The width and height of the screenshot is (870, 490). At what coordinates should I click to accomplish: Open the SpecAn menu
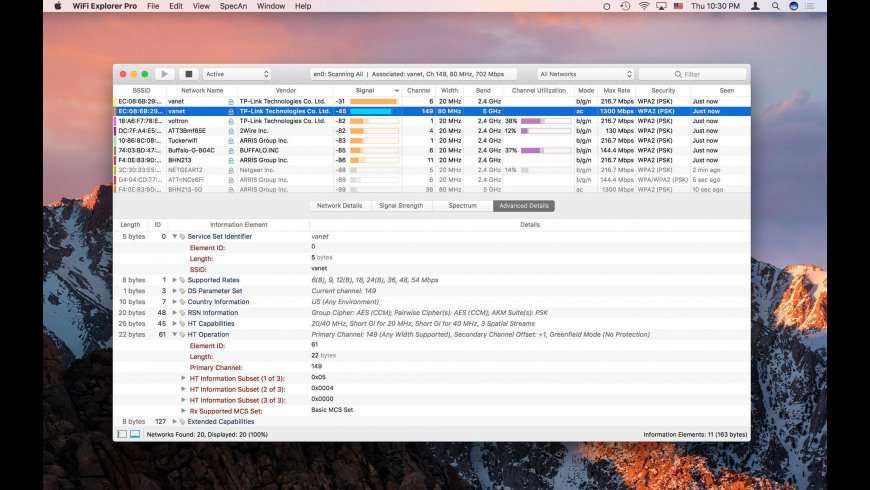tap(233, 6)
